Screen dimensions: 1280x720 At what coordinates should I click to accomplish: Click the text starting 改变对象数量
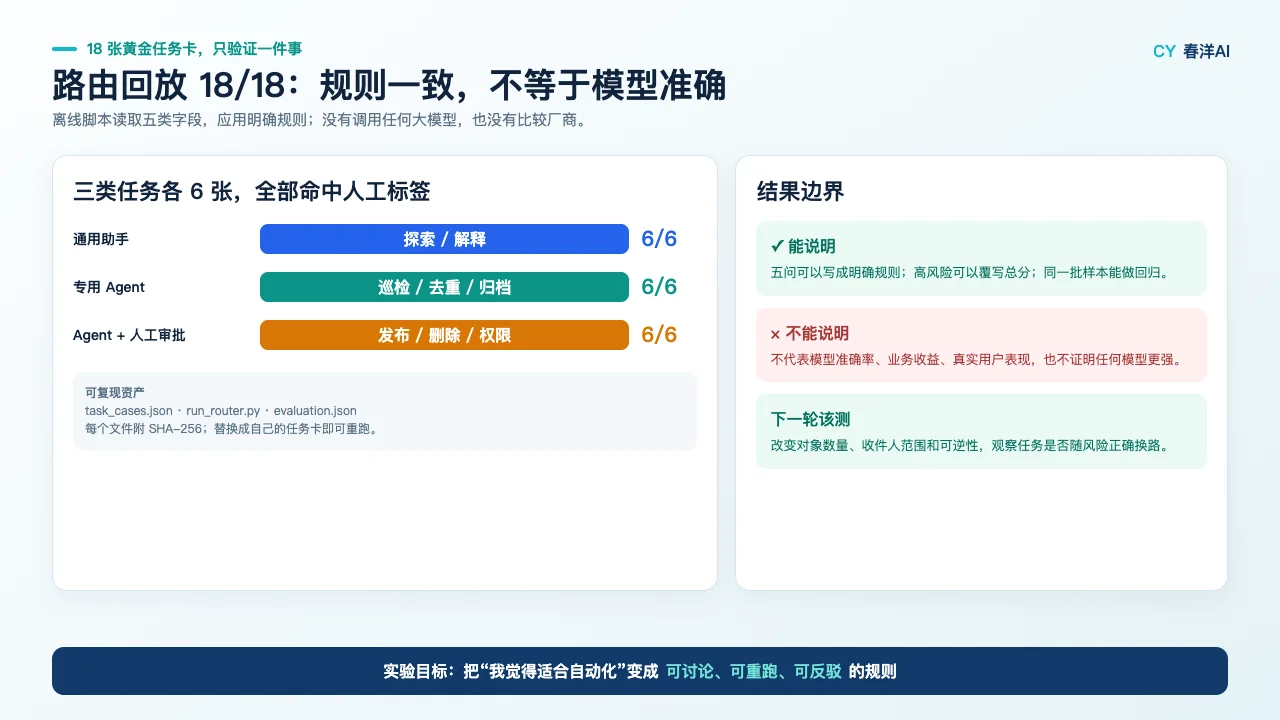(970, 446)
